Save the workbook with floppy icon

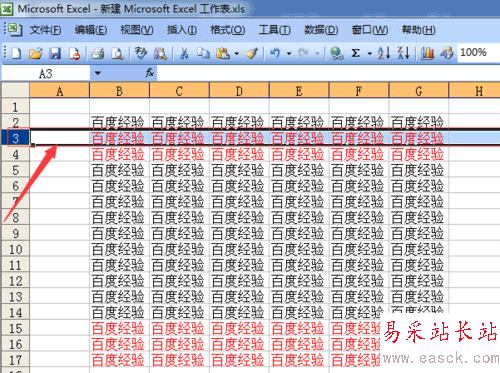click(55, 53)
